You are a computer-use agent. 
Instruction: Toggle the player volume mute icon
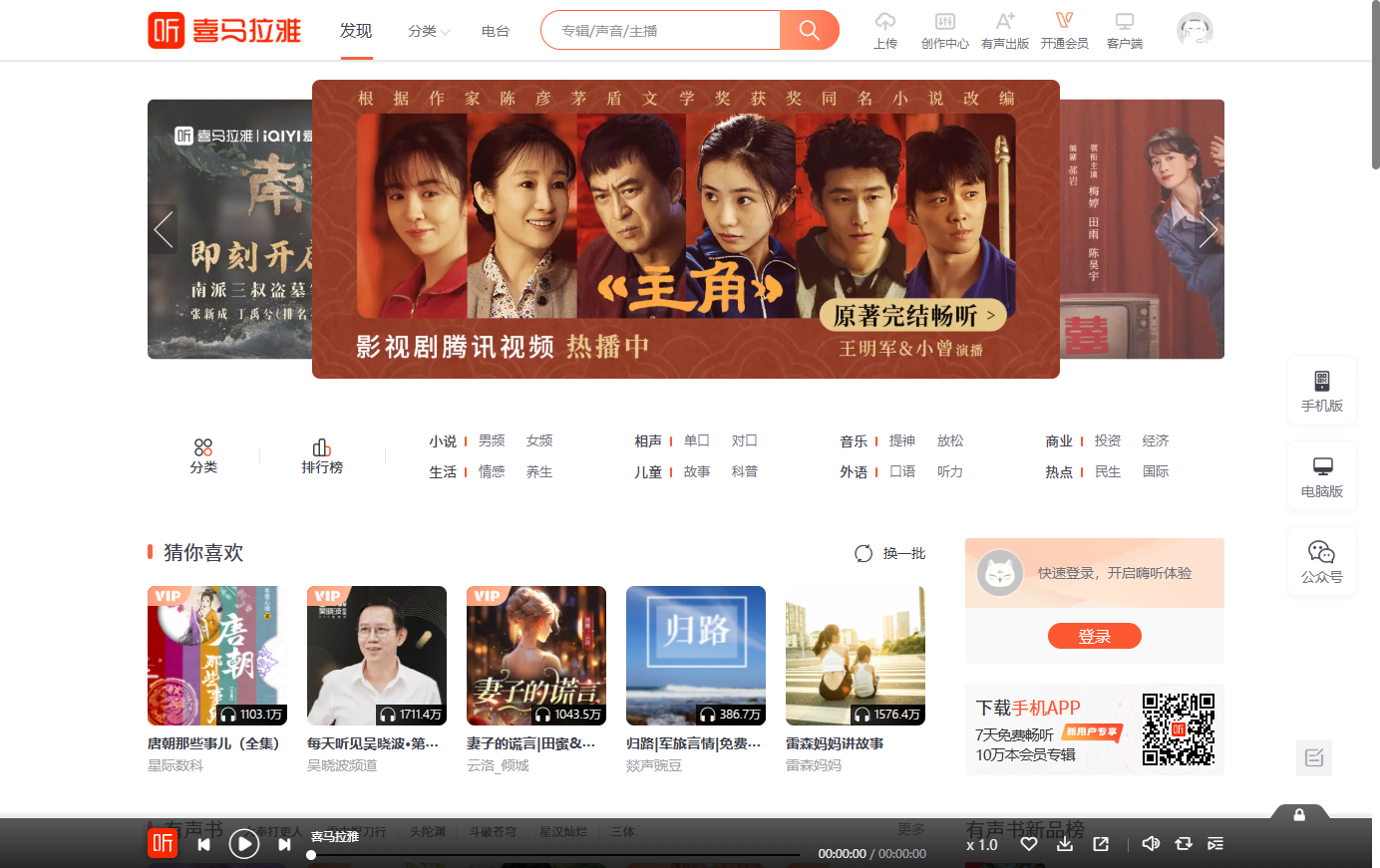pyautogui.click(x=1151, y=844)
